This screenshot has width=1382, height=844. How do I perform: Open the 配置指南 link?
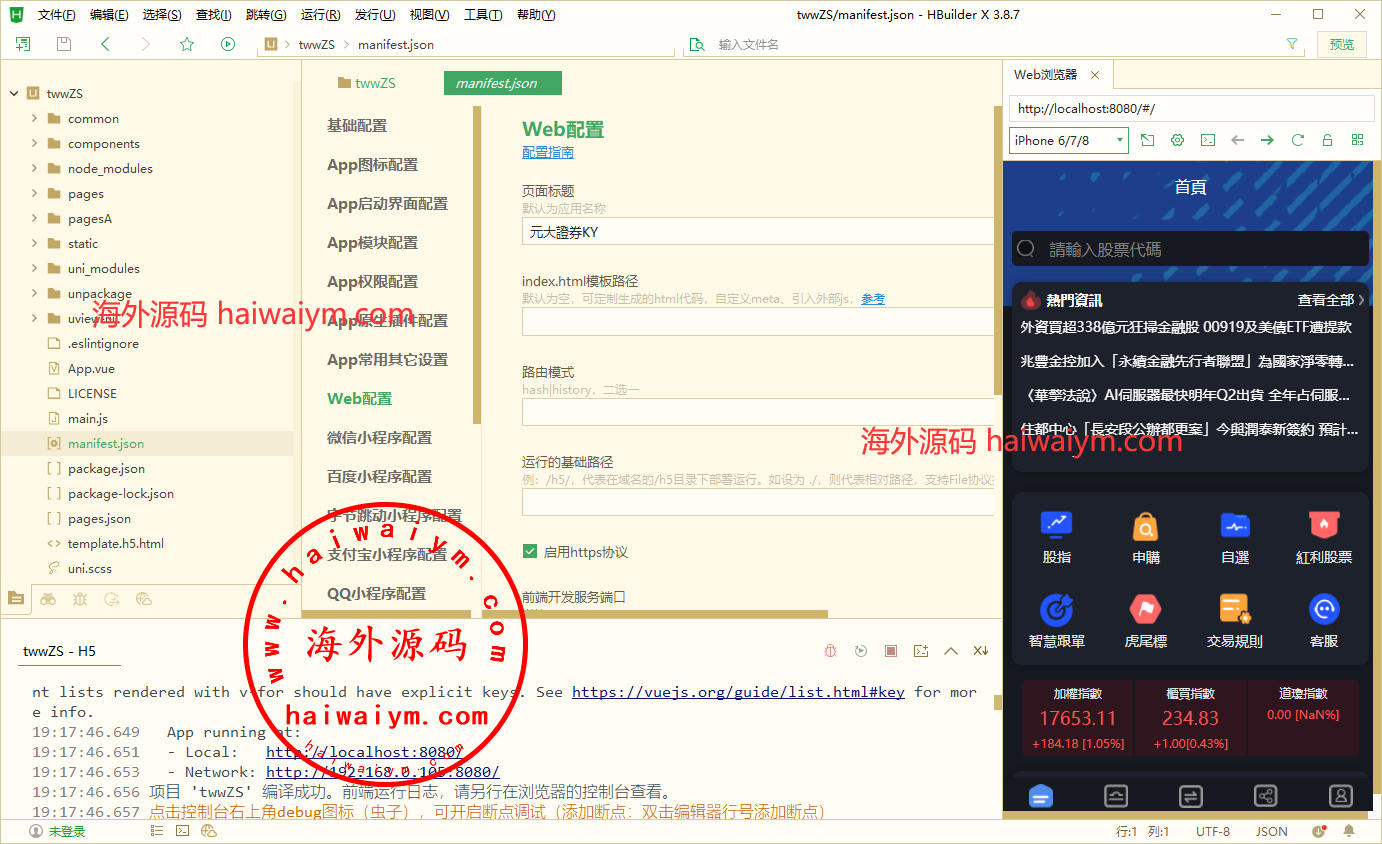coord(548,153)
